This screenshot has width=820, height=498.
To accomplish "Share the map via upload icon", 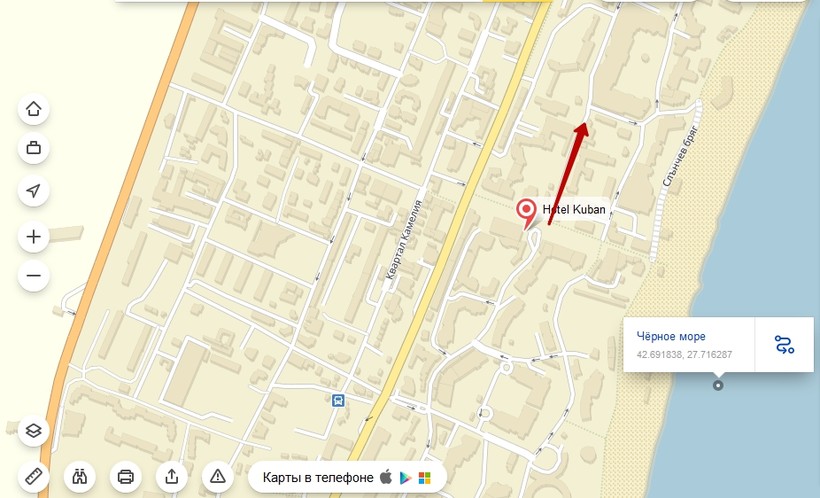I will tap(172, 477).
